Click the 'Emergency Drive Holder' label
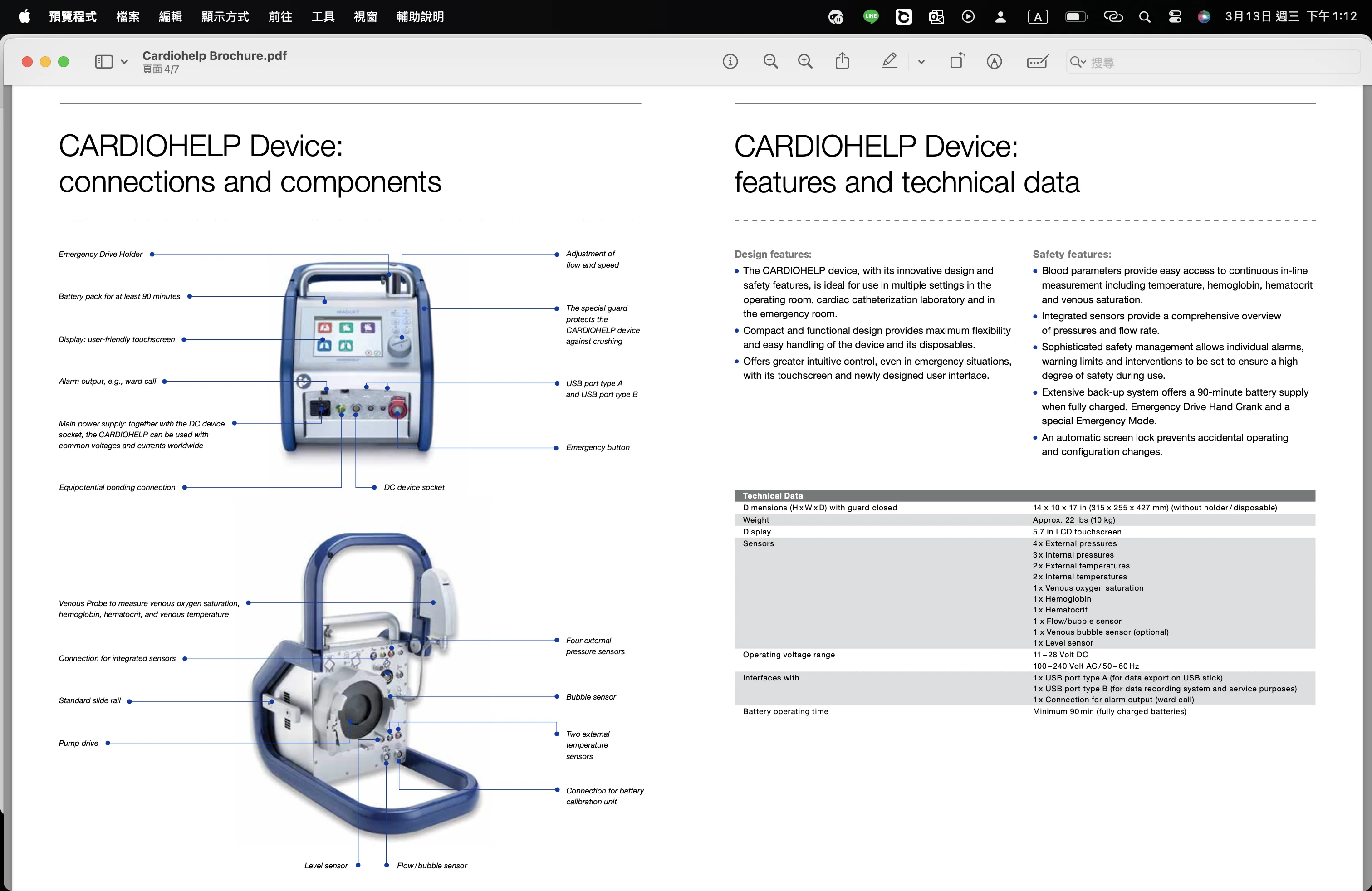The image size is (1372, 891). coord(100,254)
